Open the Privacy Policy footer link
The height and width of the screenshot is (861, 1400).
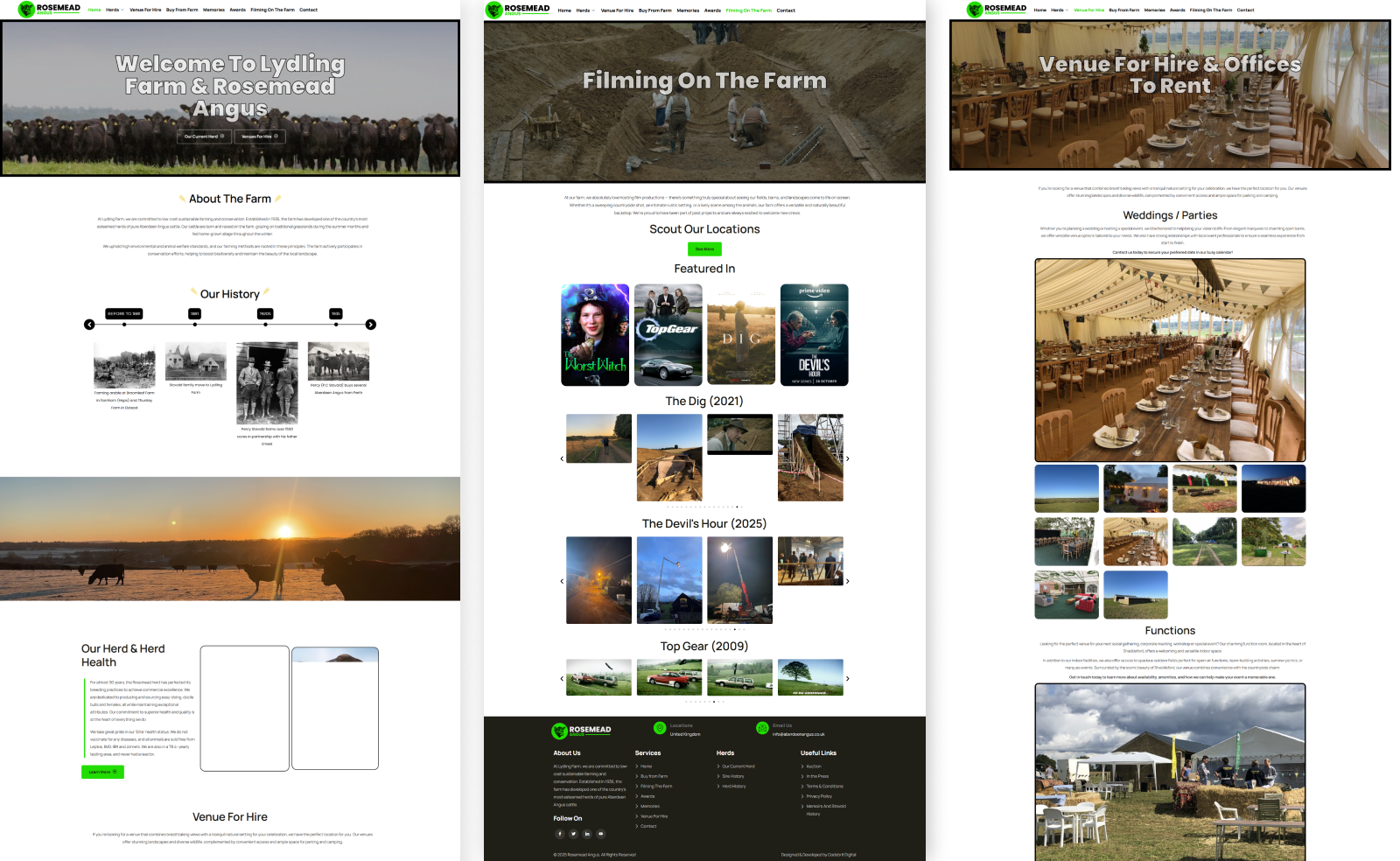(819, 796)
